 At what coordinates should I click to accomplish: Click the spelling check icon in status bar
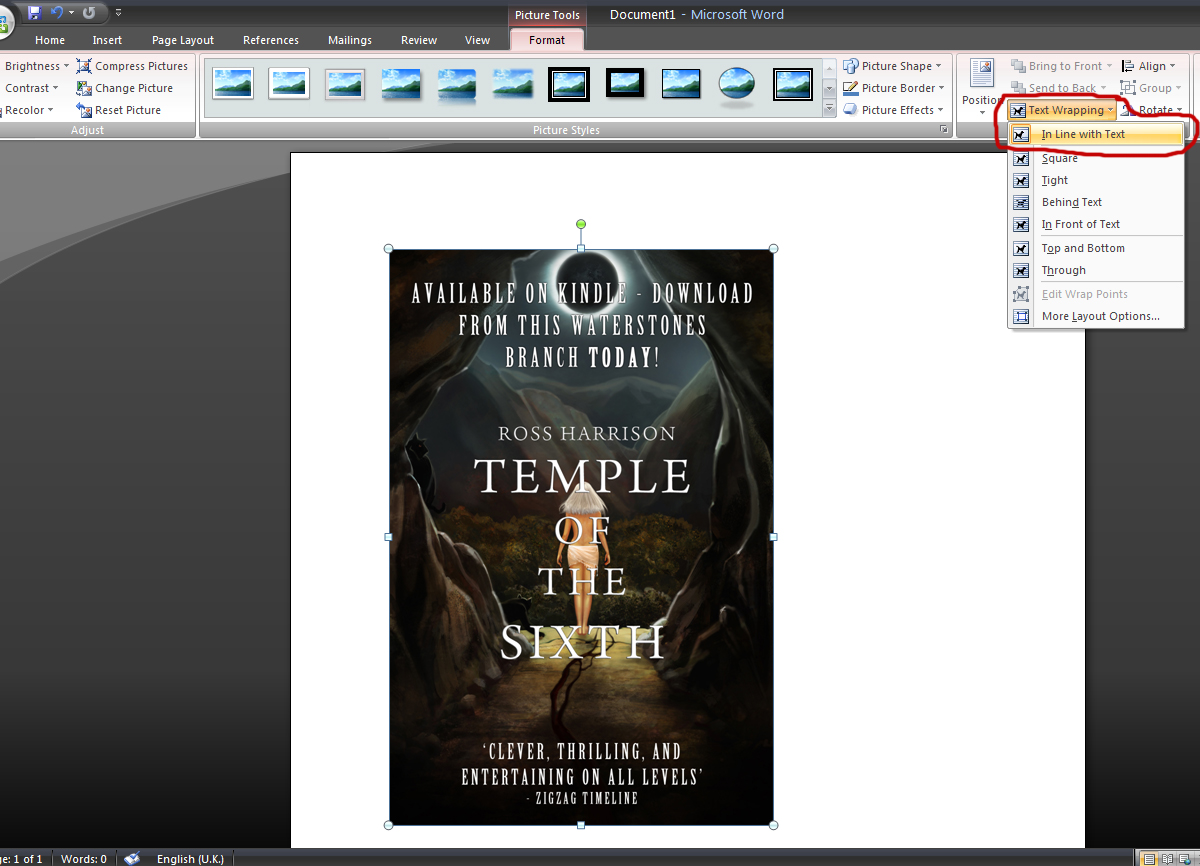132,858
